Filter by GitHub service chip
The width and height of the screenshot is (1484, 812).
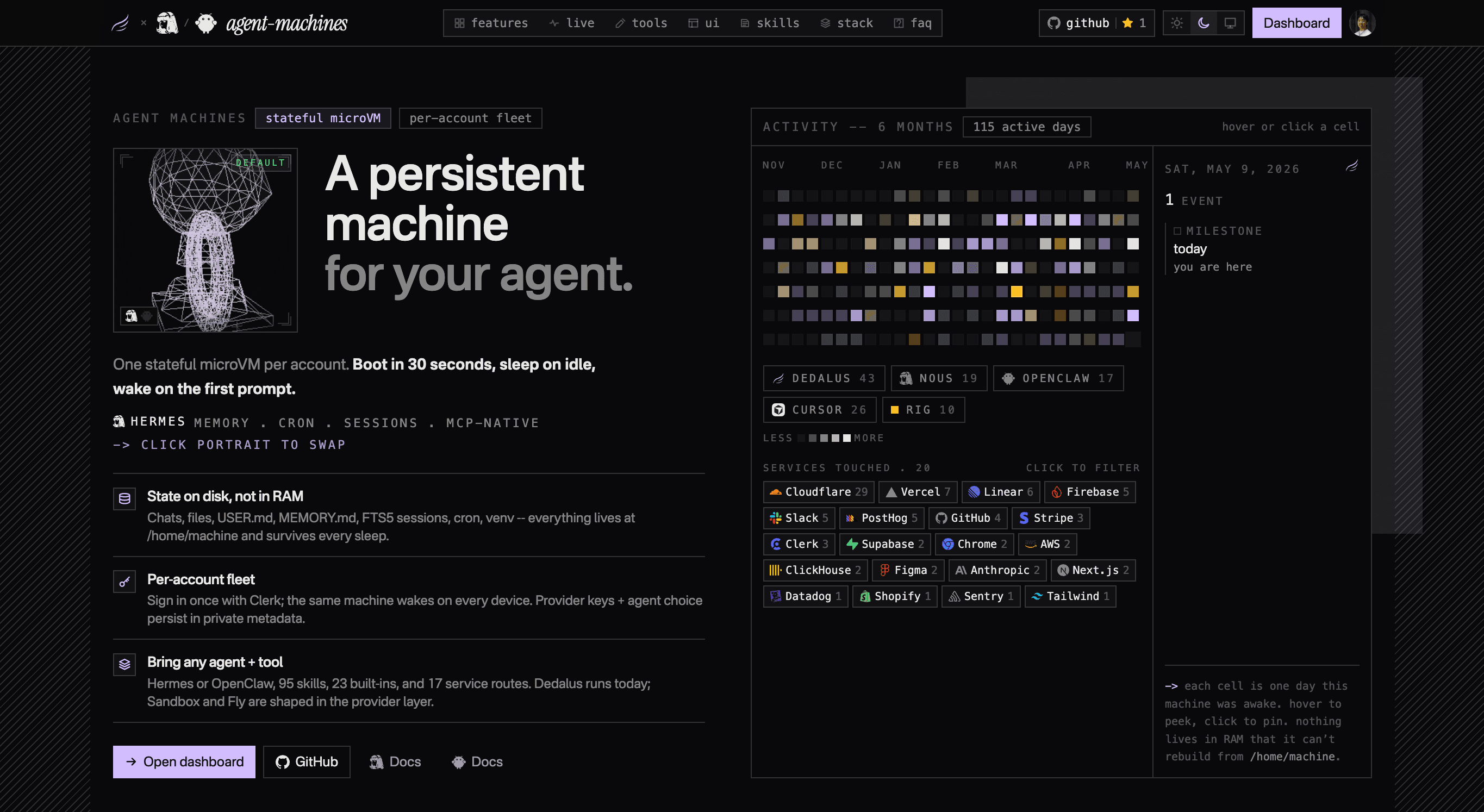(968, 518)
